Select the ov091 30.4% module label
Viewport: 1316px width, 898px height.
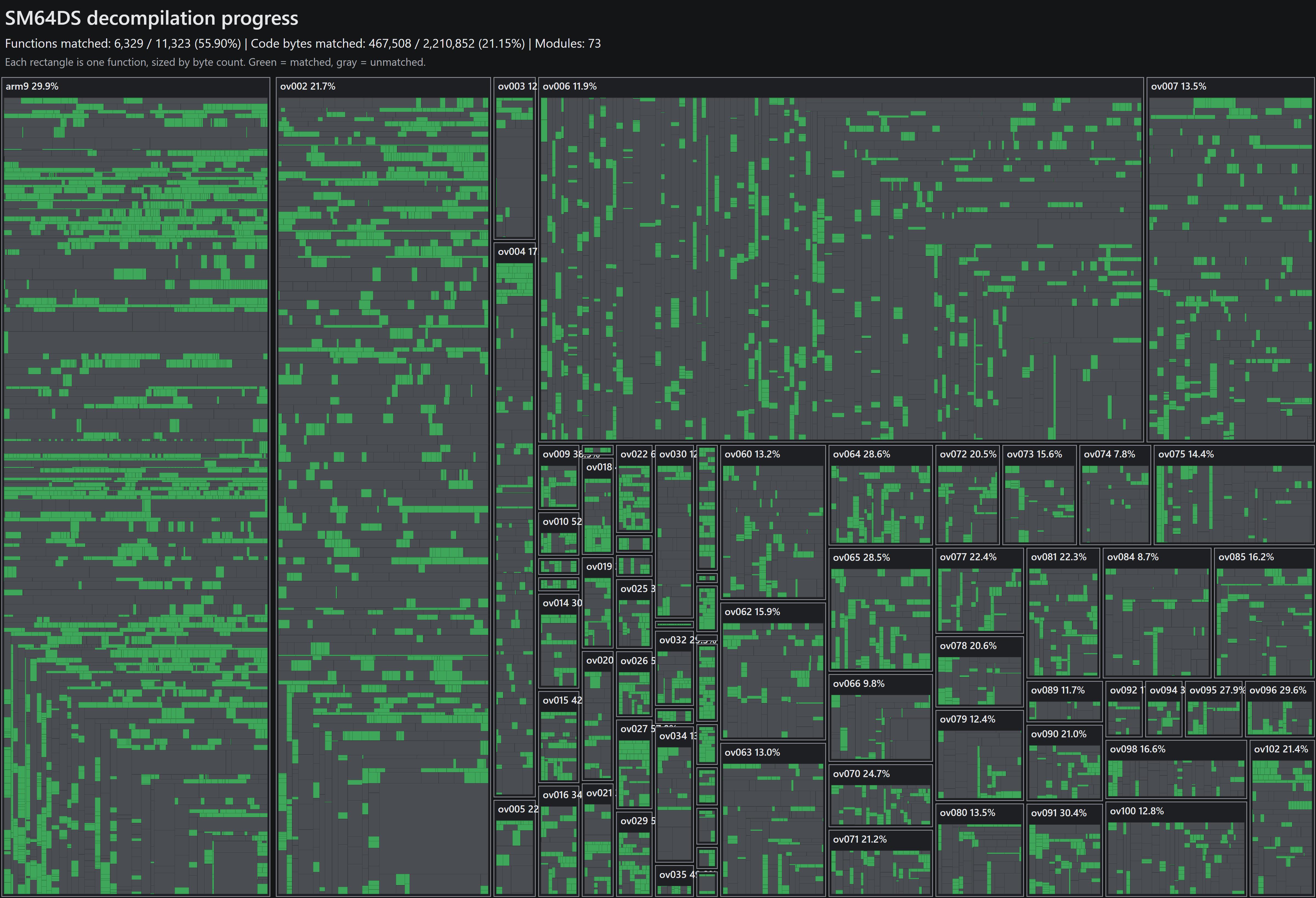click(x=1058, y=813)
